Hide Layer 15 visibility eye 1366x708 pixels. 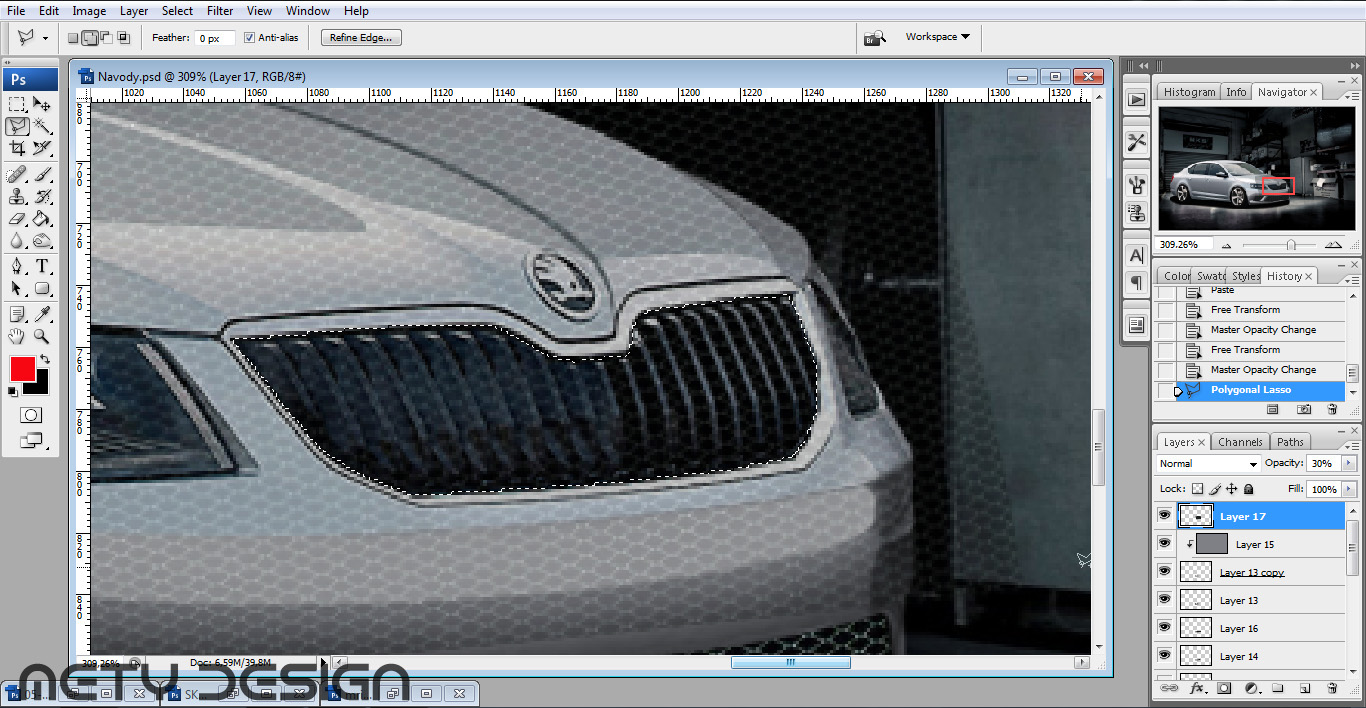pyautogui.click(x=1164, y=543)
